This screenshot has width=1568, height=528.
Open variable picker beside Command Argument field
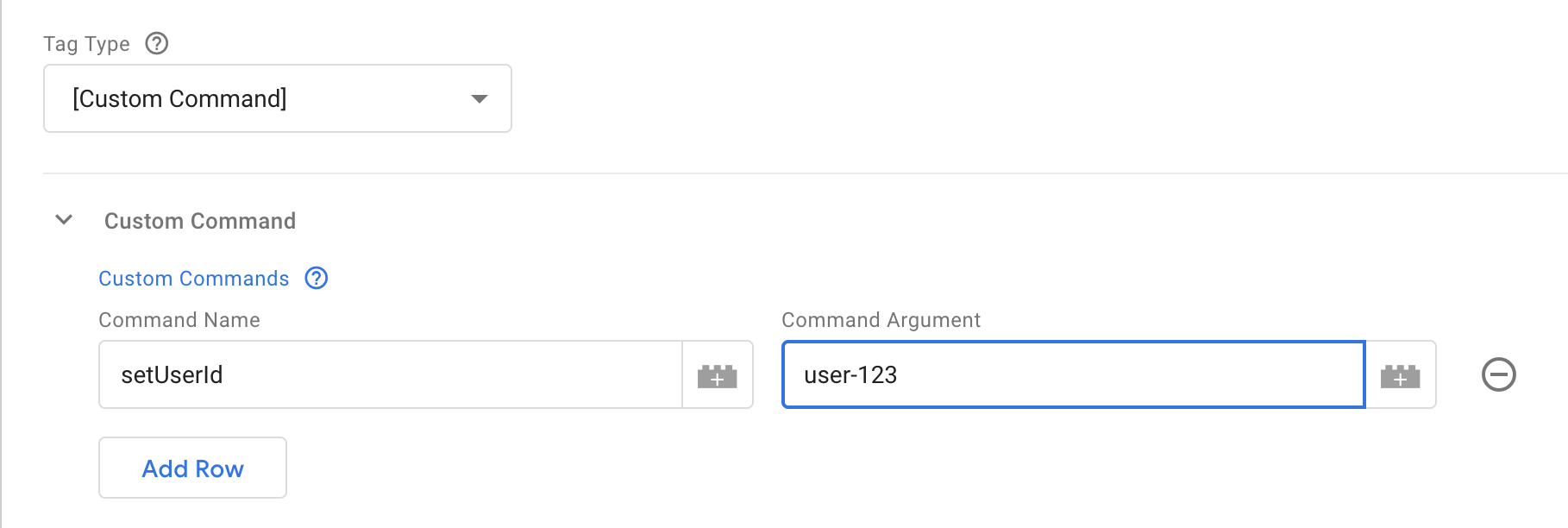(1400, 375)
